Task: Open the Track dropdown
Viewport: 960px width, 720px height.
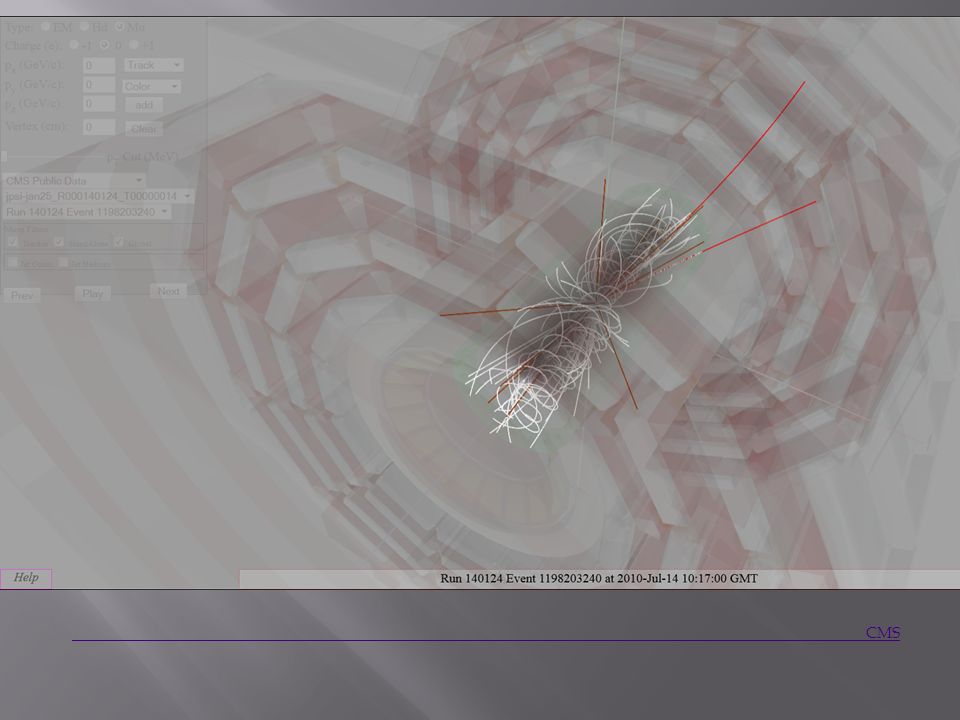Action: (154, 65)
